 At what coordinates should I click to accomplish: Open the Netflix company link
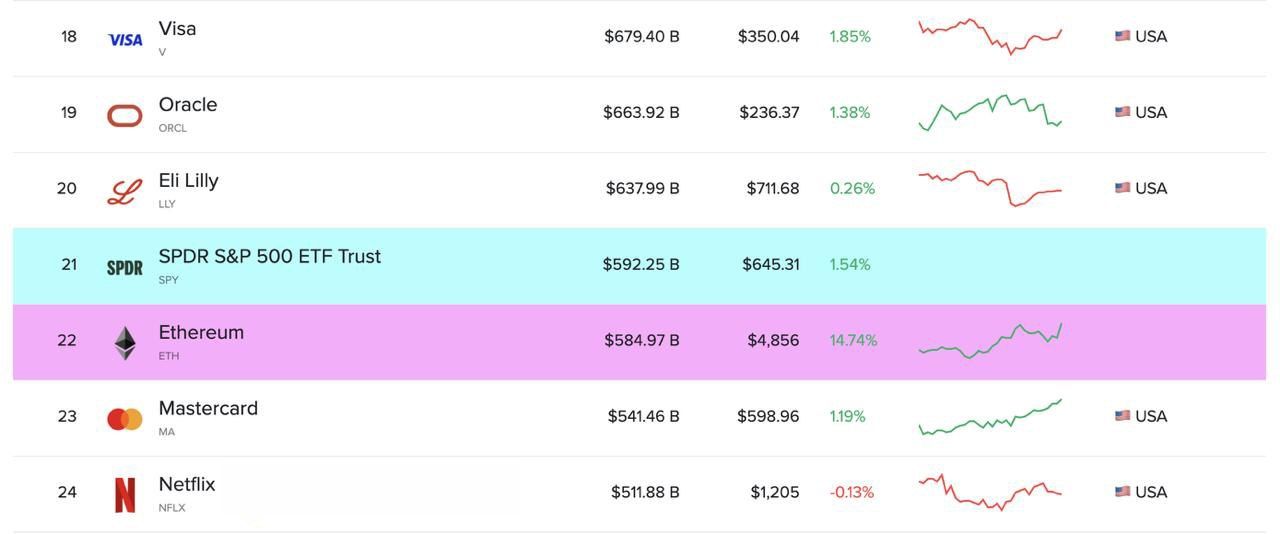(x=187, y=485)
